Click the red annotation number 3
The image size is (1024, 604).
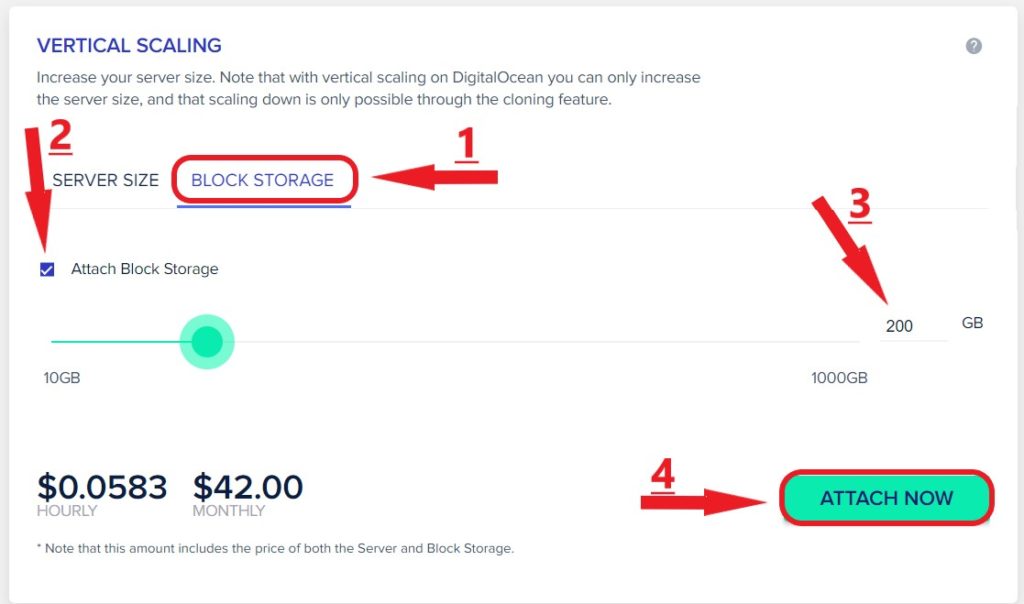tap(859, 204)
